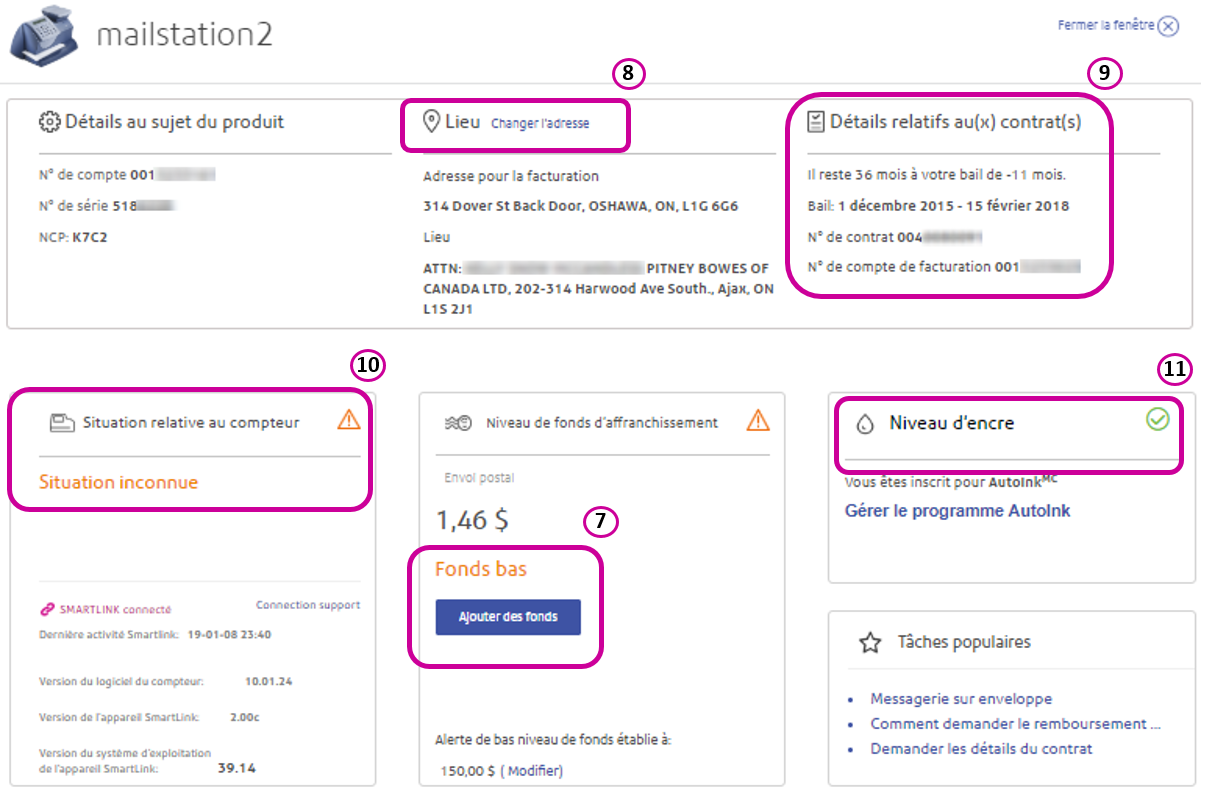Viewport: 1226px width, 796px height.
Task: Open the Demander les détails du contrat link
Action: pyautogui.click(x=981, y=749)
